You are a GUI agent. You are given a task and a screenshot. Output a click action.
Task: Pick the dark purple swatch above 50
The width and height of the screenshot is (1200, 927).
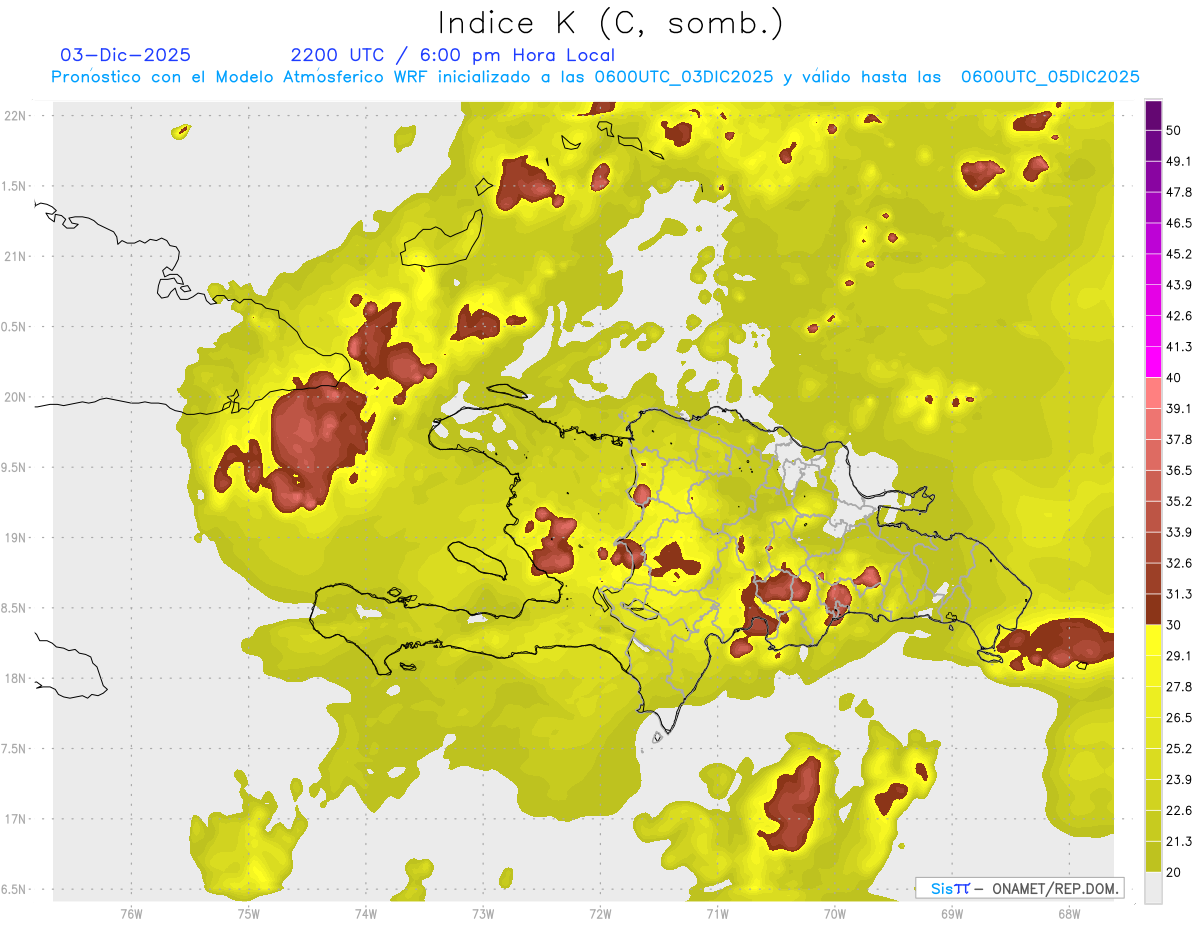tap(1153, 115)
